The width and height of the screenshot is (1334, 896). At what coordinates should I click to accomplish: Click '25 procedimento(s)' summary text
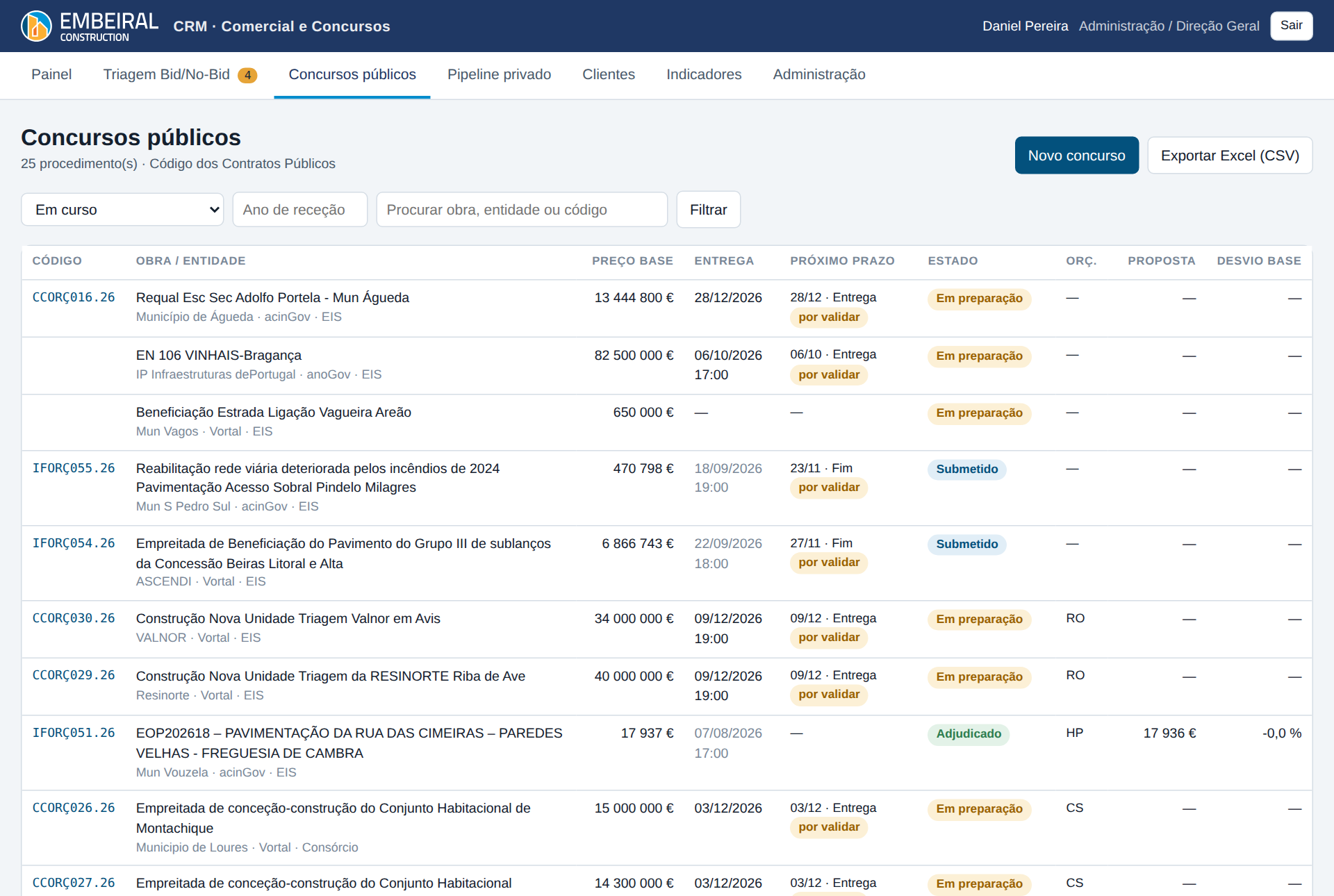(x=79, y=163)
